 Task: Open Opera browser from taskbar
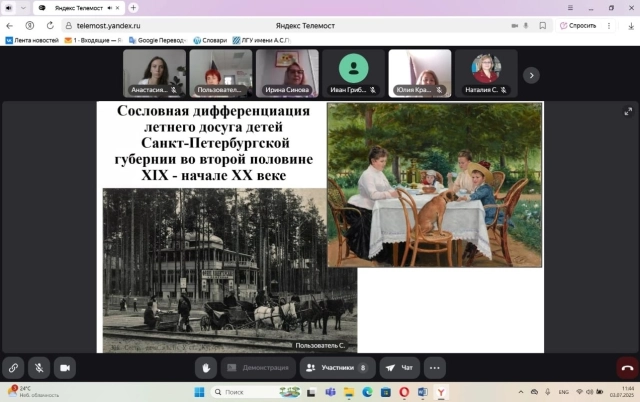[x=404, y=392]
